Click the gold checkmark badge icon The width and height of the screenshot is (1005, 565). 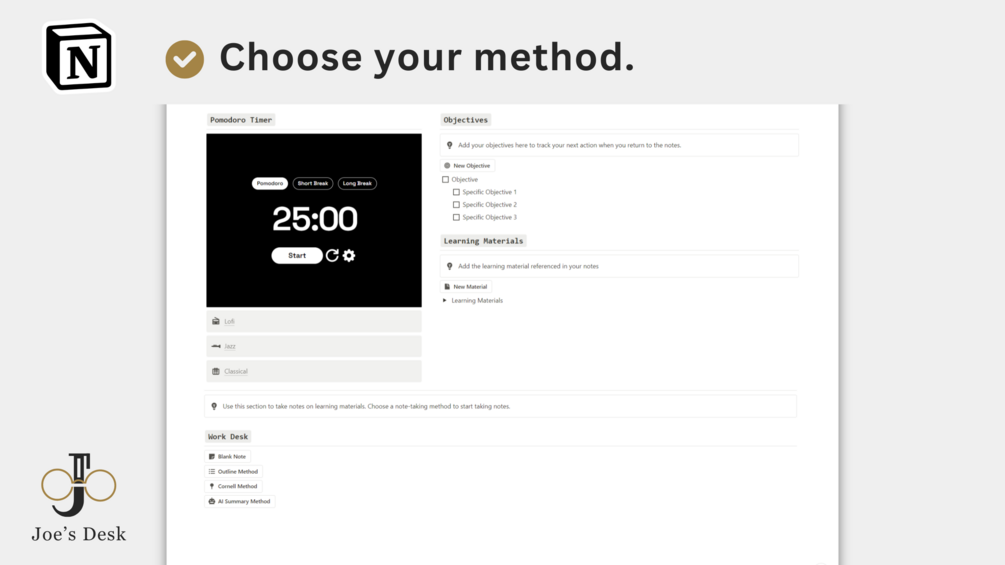pyautogui.click(x=185, y=59)
